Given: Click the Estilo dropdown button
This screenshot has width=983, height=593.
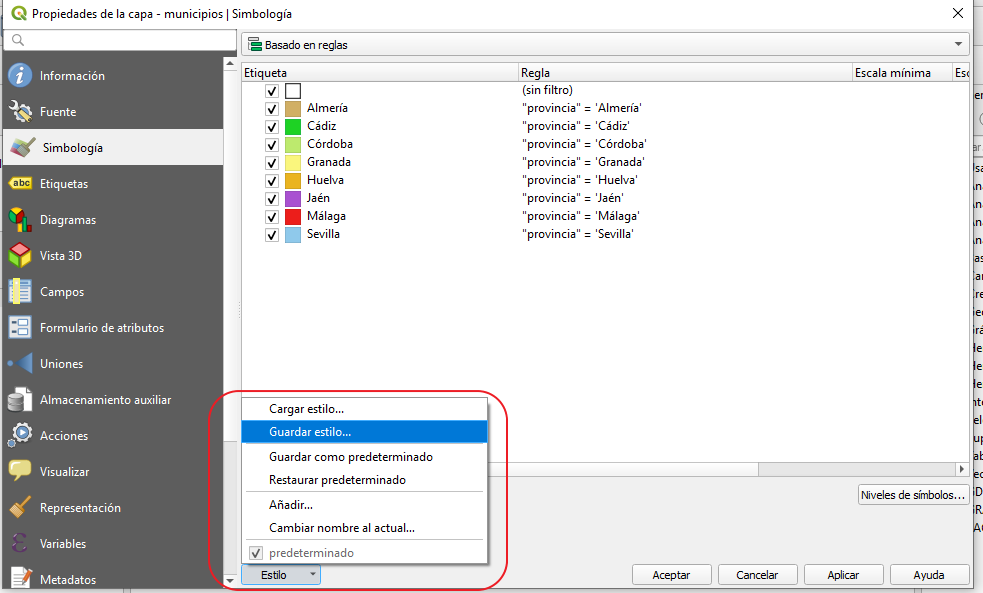Looking at the screenshot, I should [x=281, y=575].
